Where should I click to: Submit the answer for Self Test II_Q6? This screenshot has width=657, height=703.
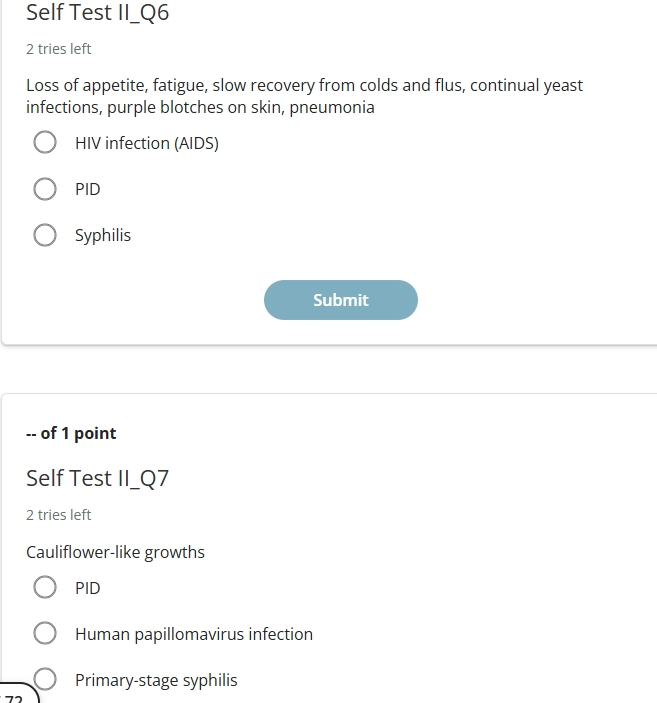(341, 300)
